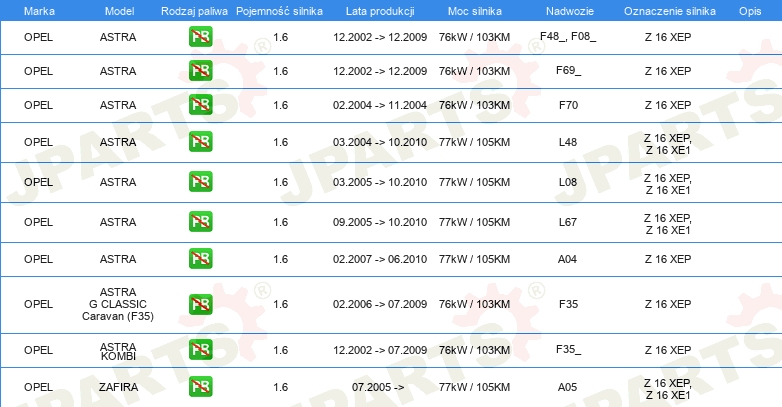Click the Marka column header
This screenshot has width=782, height=407.
pos(39,11)
